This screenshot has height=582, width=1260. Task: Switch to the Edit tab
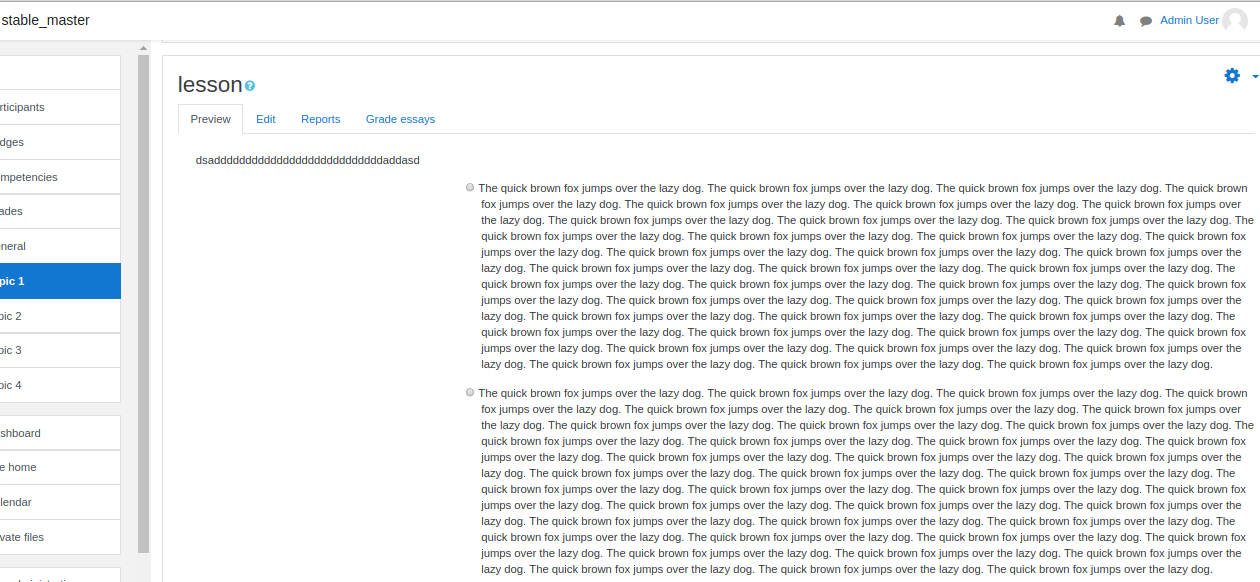265,119
